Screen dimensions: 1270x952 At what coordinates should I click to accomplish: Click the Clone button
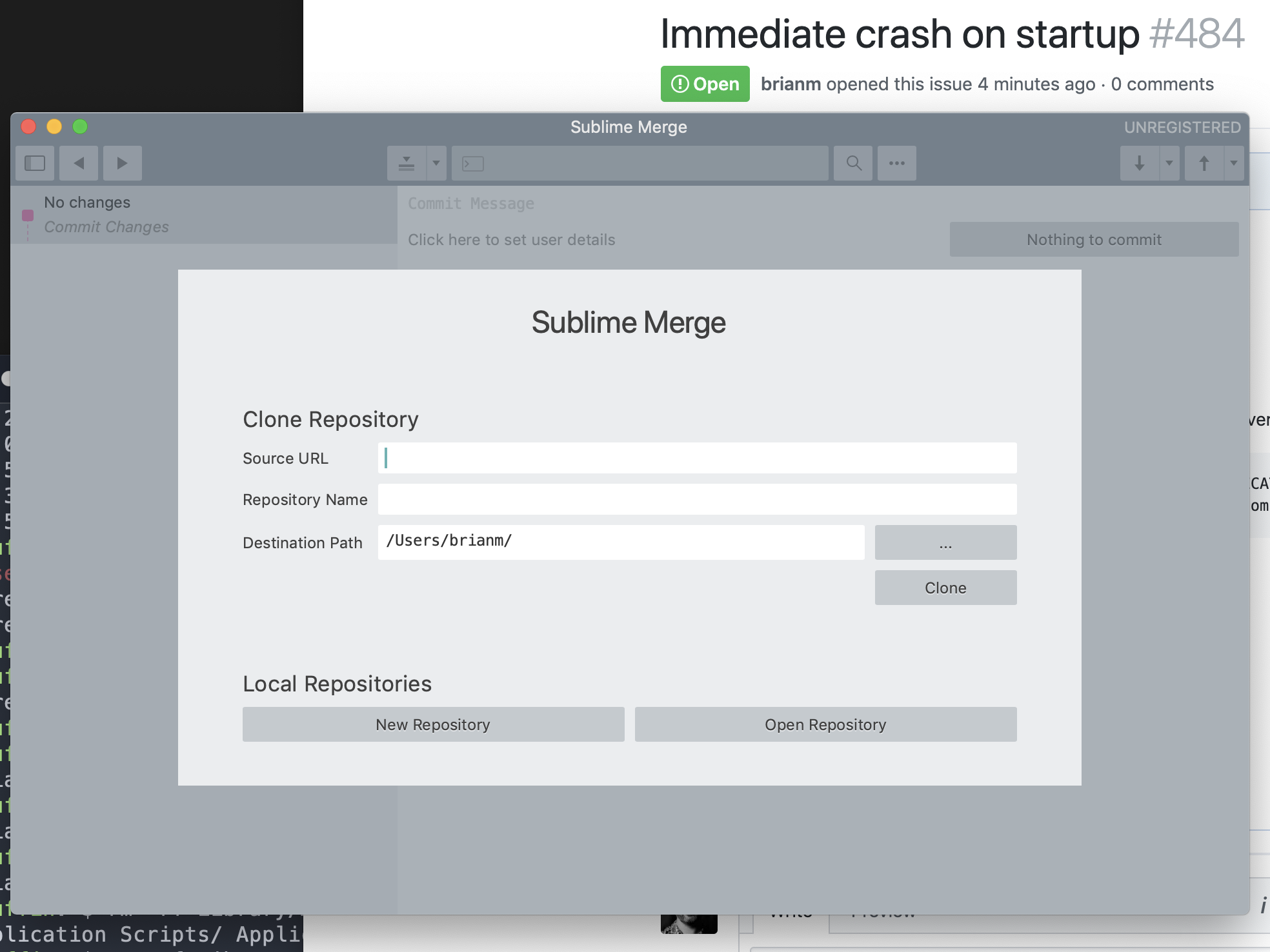pyautogui.click(x=945, y=588)
